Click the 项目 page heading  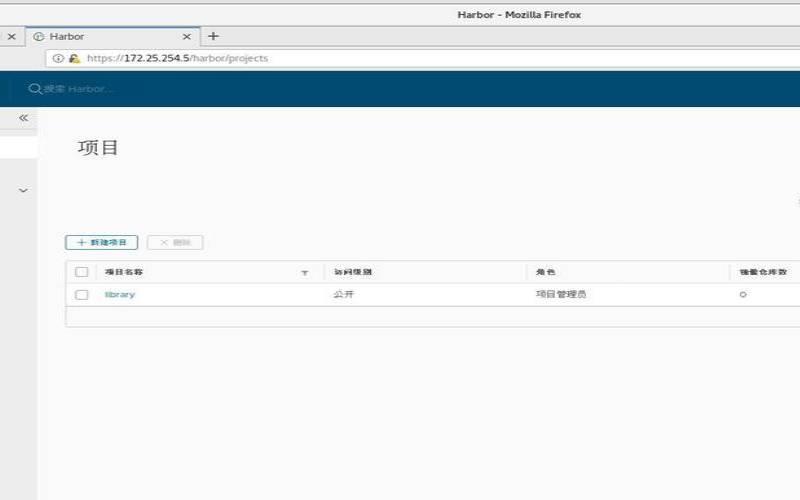click(98, 148)
